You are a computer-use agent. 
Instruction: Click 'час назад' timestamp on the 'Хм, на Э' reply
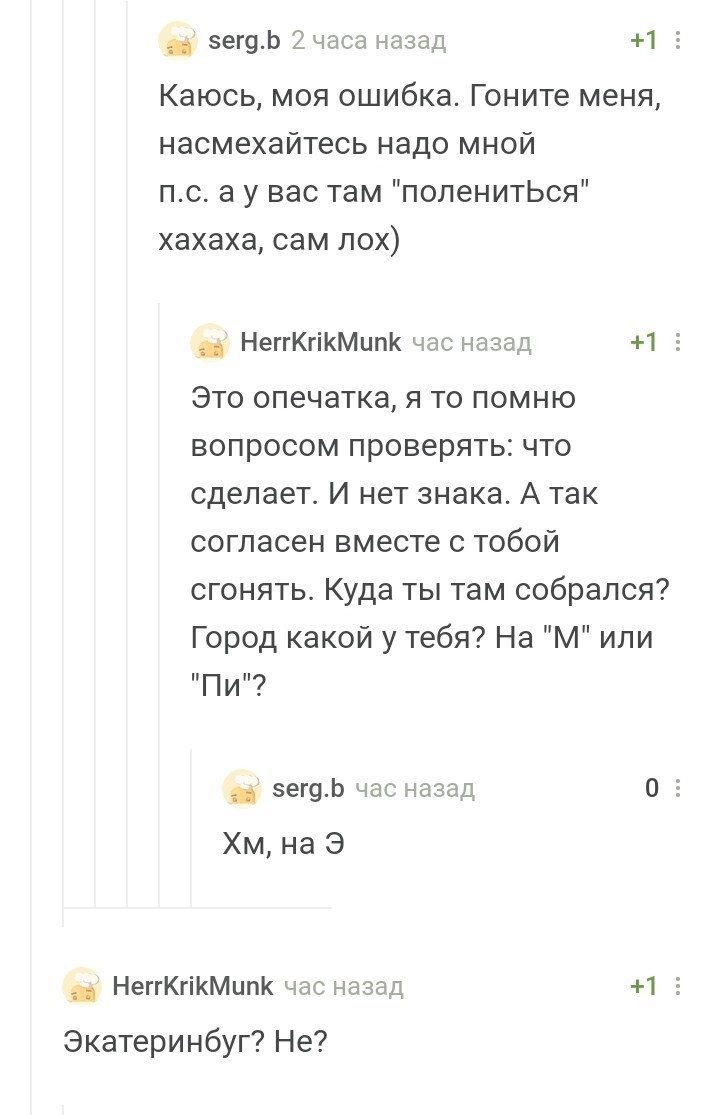[x=415, y=789]
